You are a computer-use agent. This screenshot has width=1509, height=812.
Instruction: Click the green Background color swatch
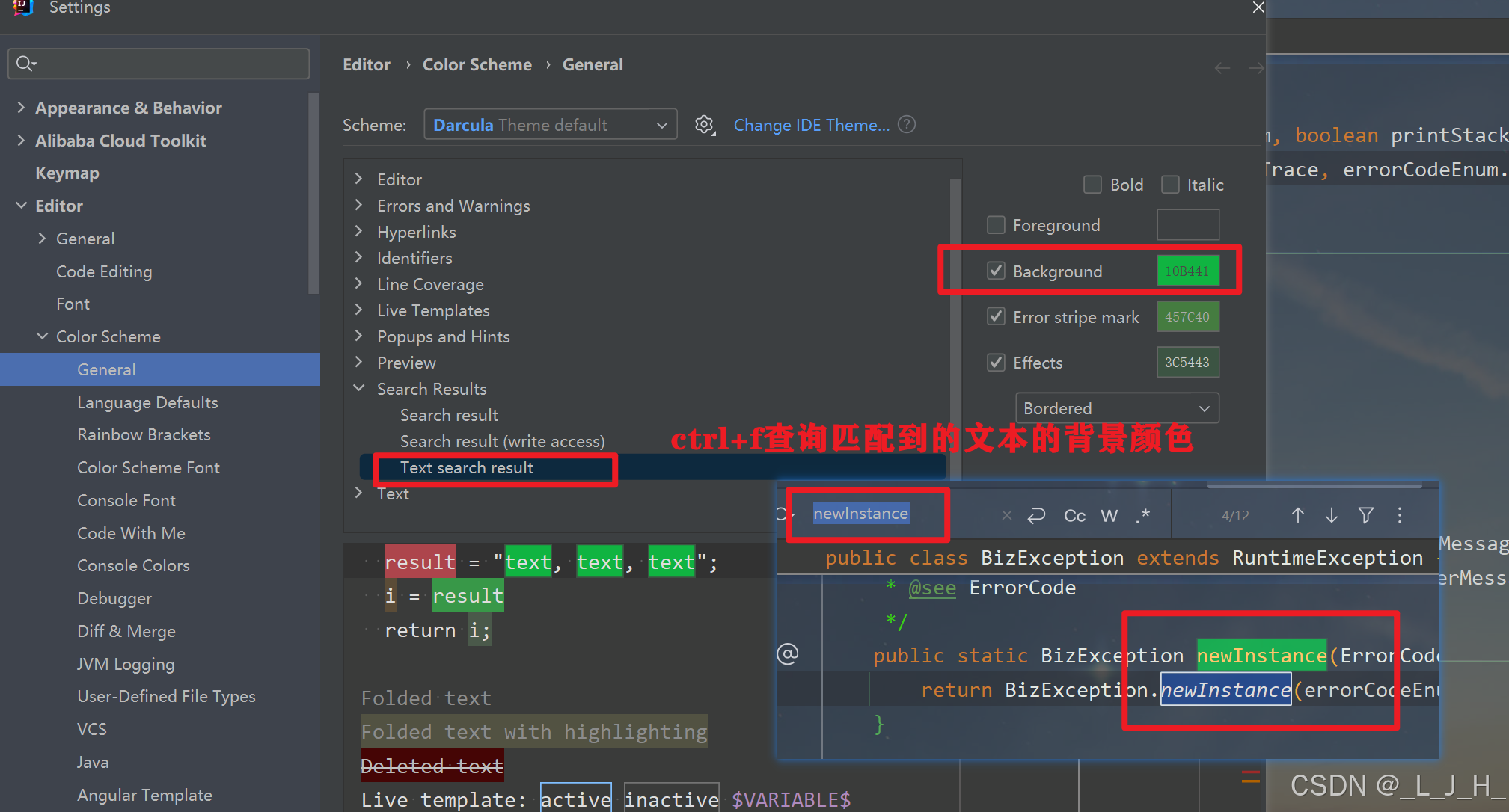pos(1187,271)
